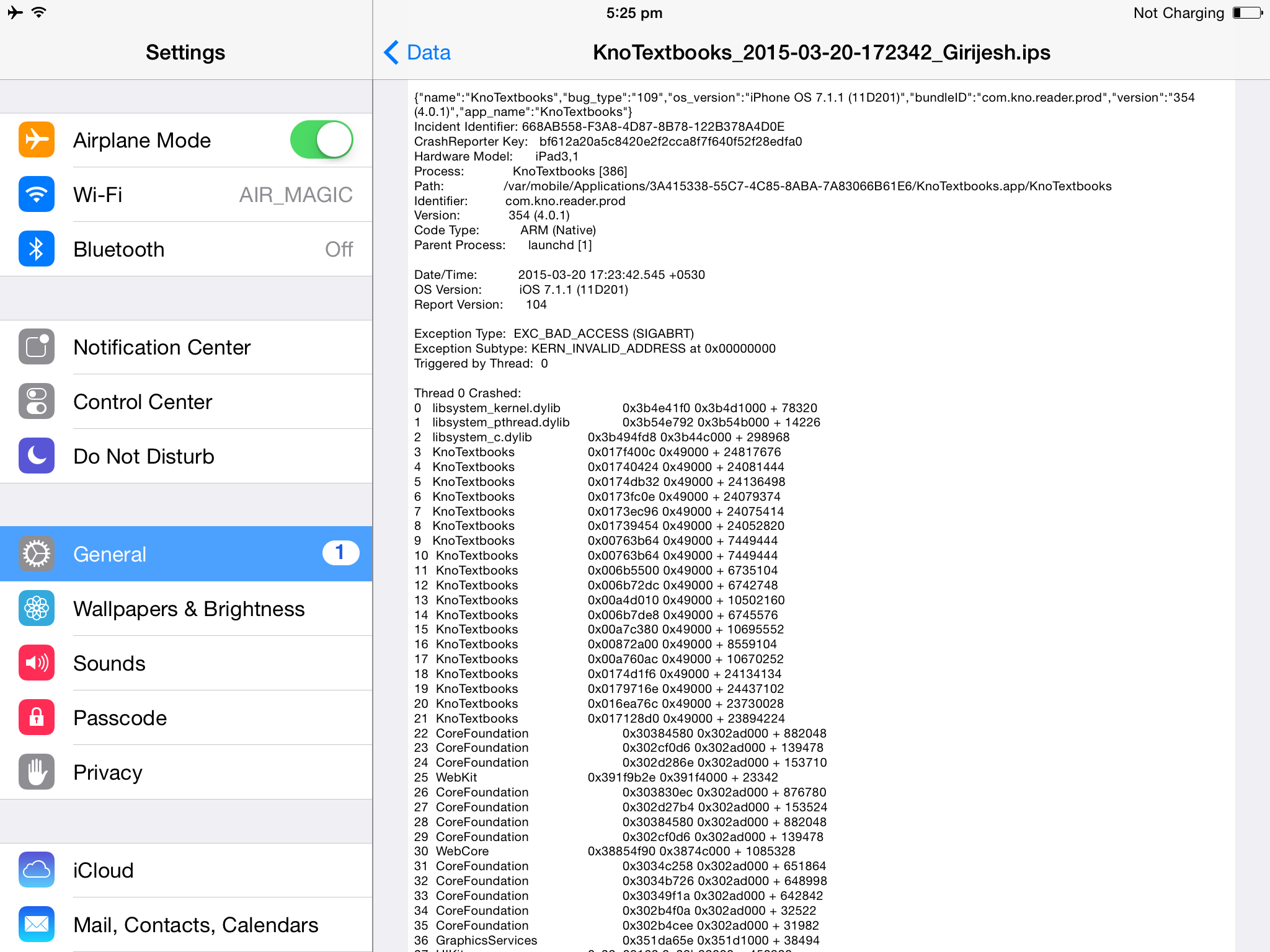Tap stack frame 1 libsystem_pthread.dylib
The height and width of the screenshot is (952, 1270).
[617, 423]
